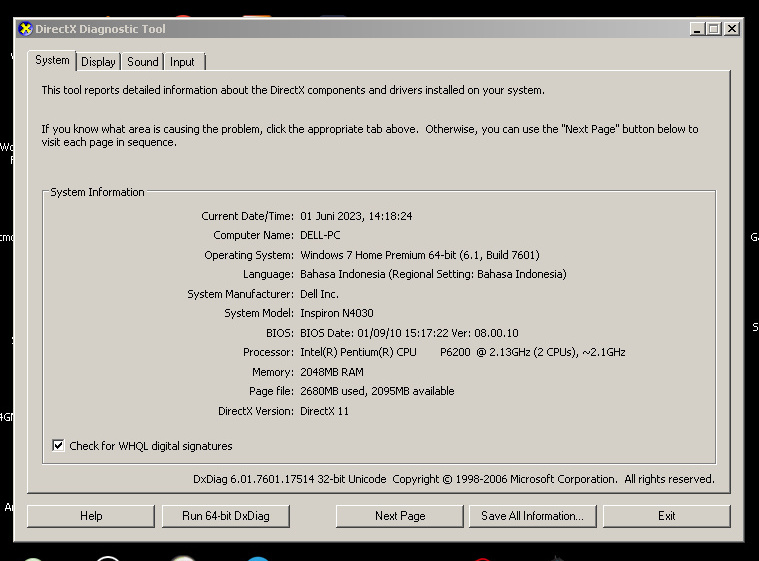The image size is (759, 561).
Task: Click the Current Date/Time label
Action: tap(247, 216)
